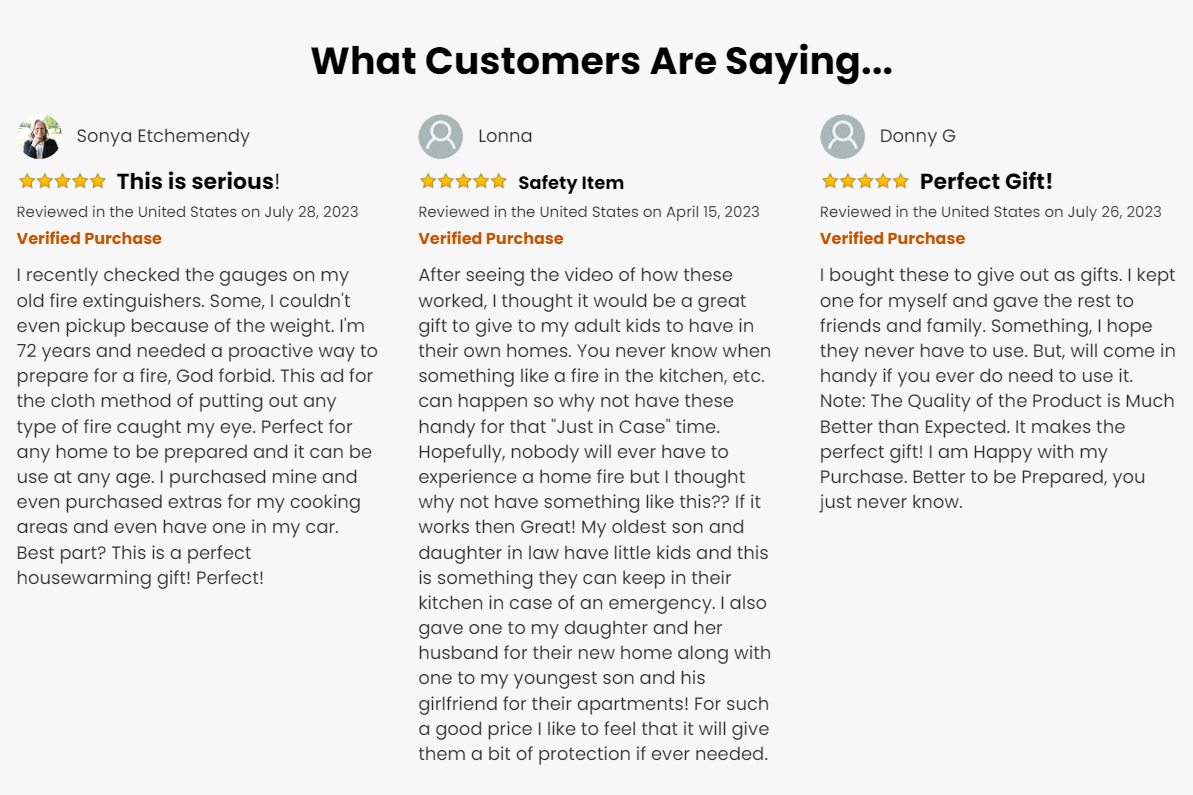The height and width of the screenshot is (795, 1193).
Task: Click the Safety Item review title
Action: coord(571,183)
